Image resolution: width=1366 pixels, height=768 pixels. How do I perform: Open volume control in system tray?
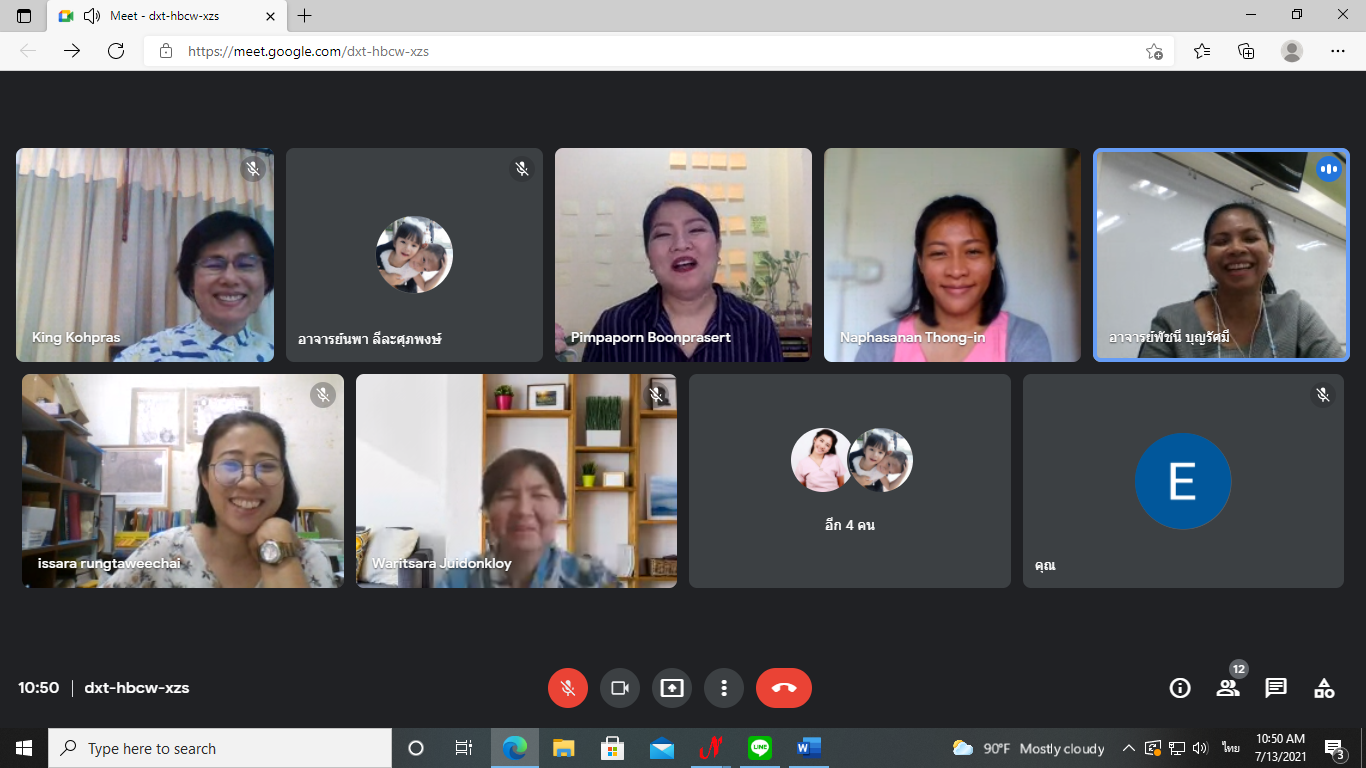(x=1201, y=748)
